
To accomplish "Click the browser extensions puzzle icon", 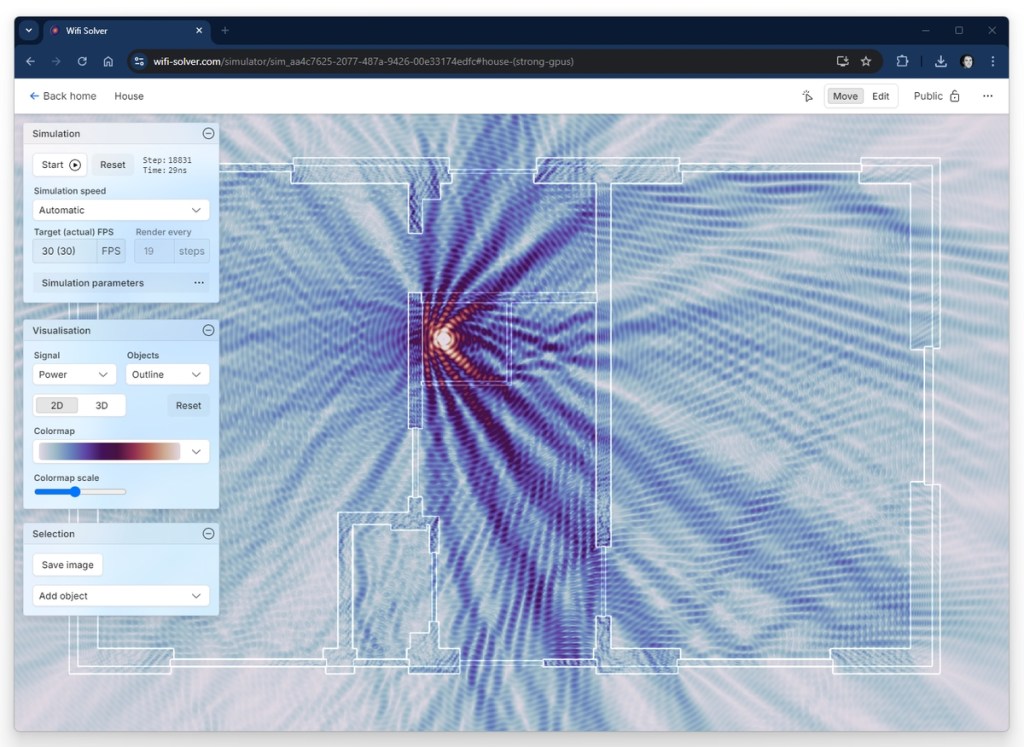I will (902, 61).
